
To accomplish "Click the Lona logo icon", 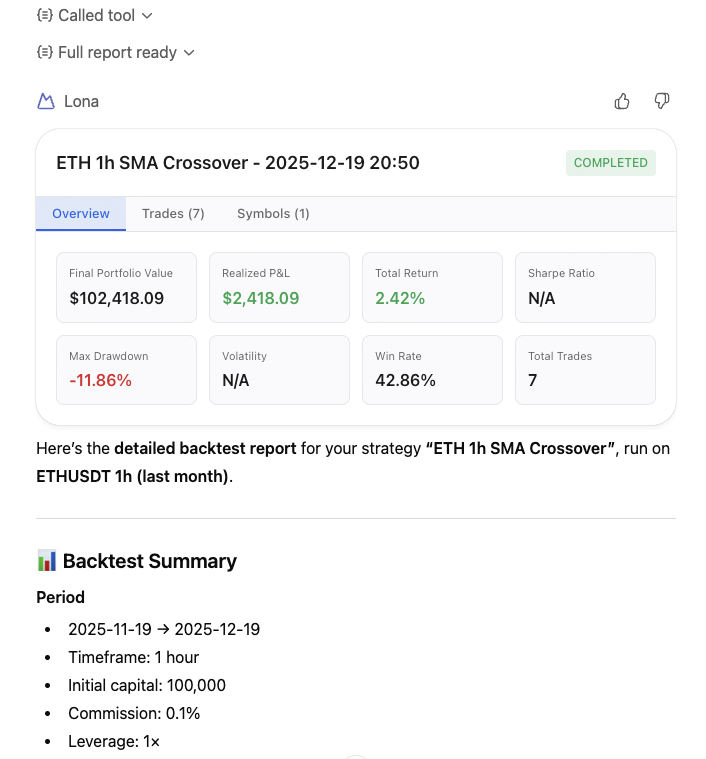I will click(x=45, y=101).
